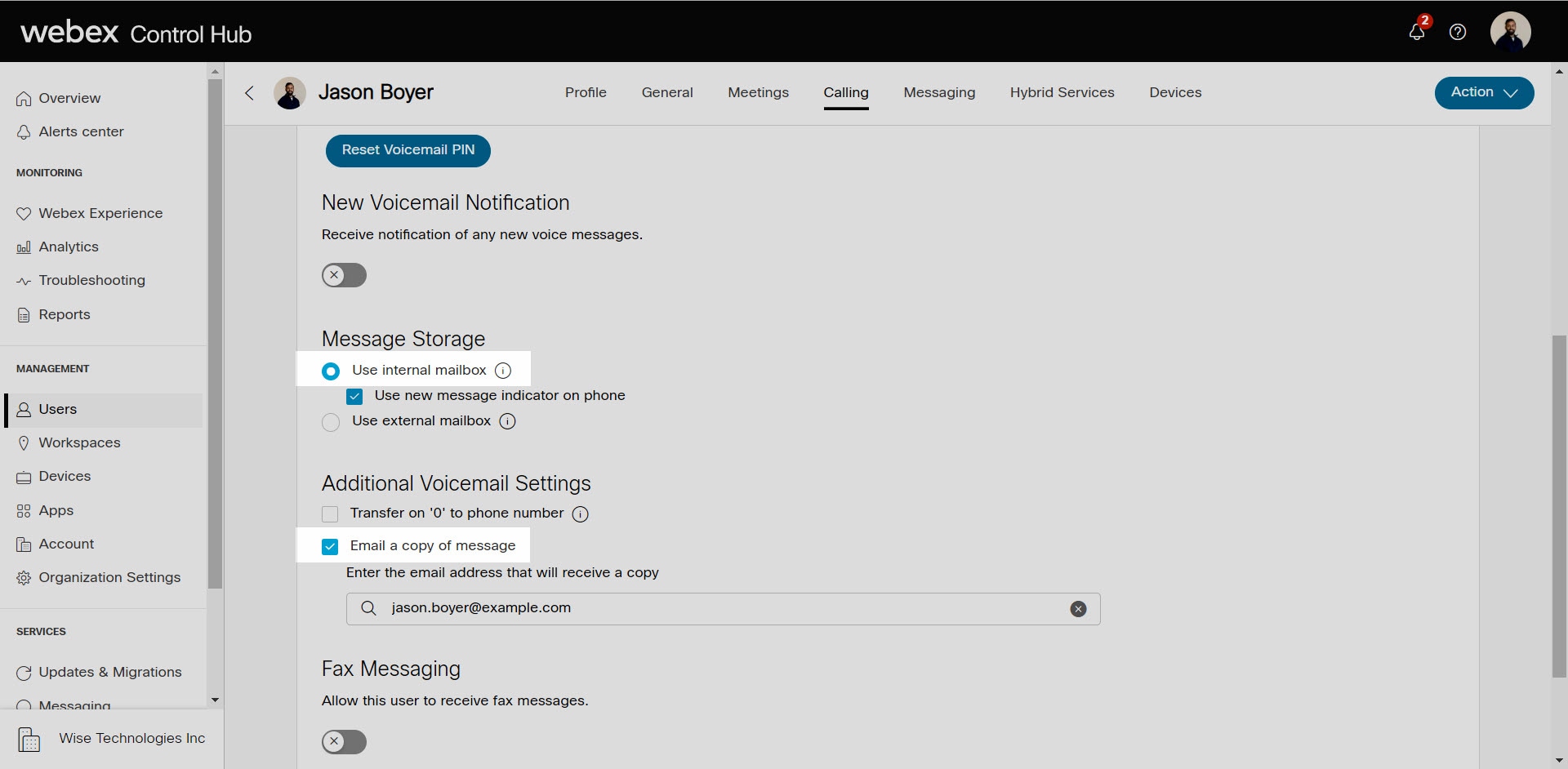Navigate back using the back arrow

(x=249, y=92)
